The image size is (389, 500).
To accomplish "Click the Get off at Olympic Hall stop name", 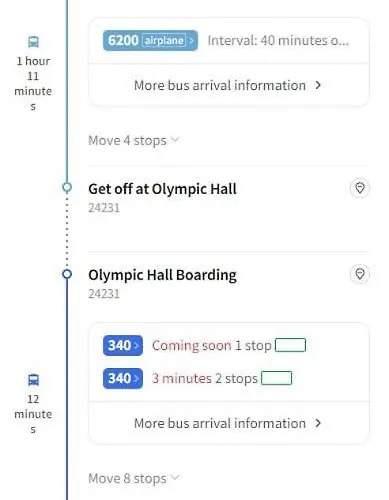I will click(x=162, y=189).
